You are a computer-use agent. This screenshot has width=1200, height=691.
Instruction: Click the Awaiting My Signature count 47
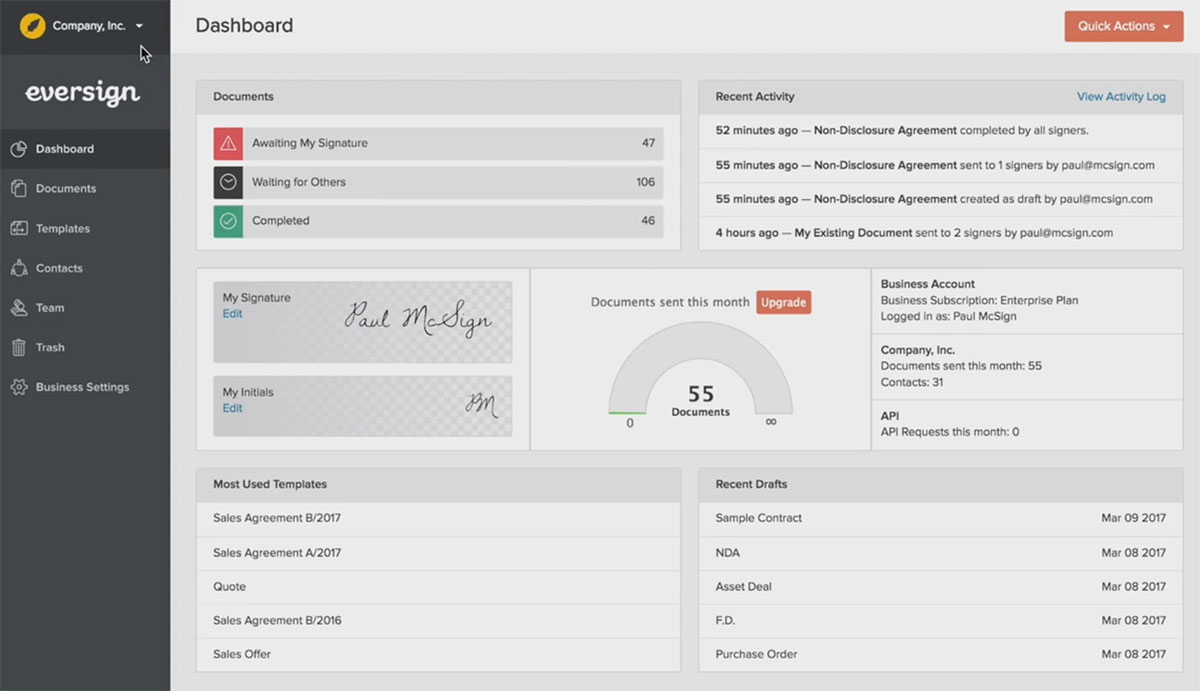click(649, 143)
